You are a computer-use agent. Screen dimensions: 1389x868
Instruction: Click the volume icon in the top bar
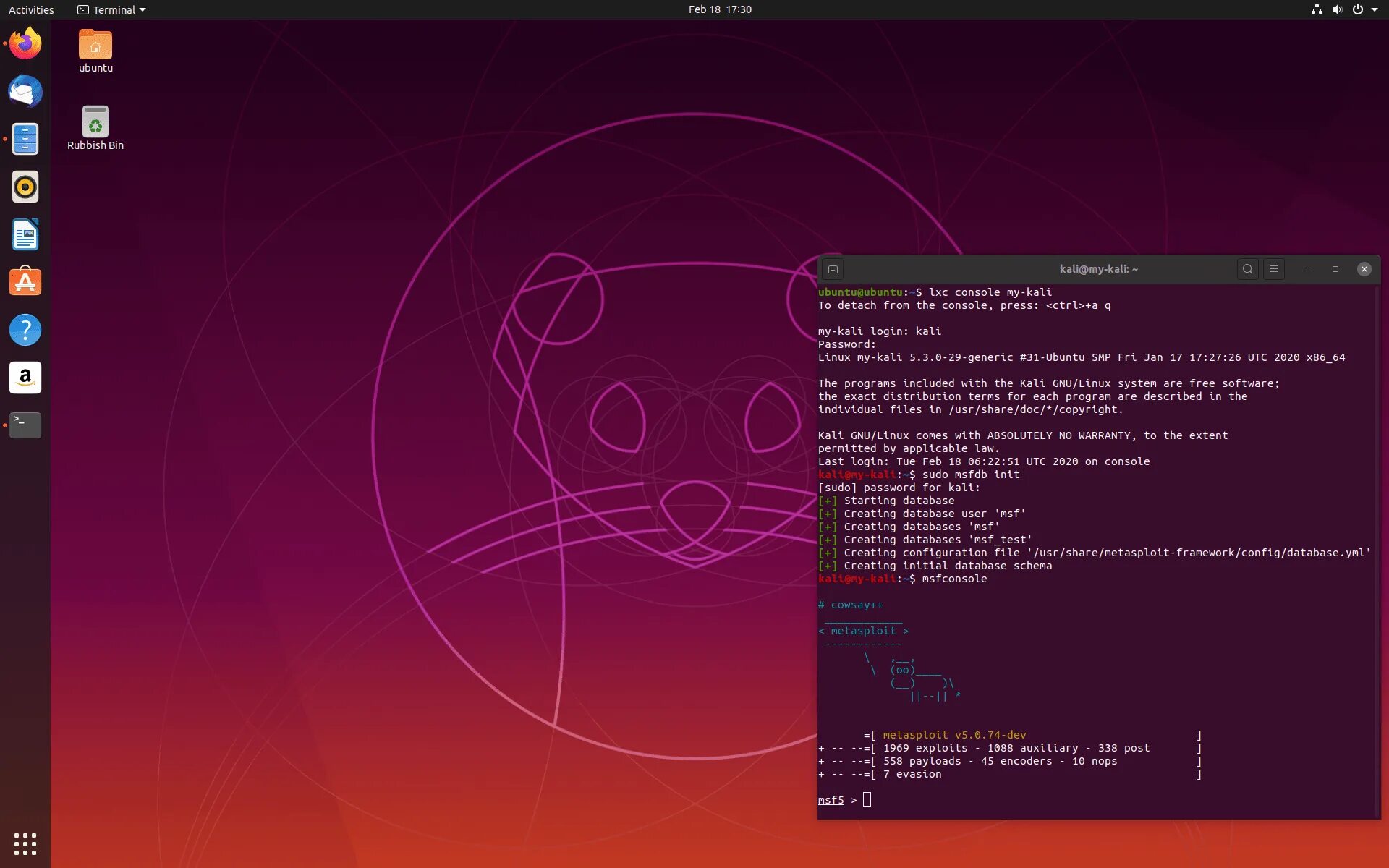click(x=1337, y=9)
